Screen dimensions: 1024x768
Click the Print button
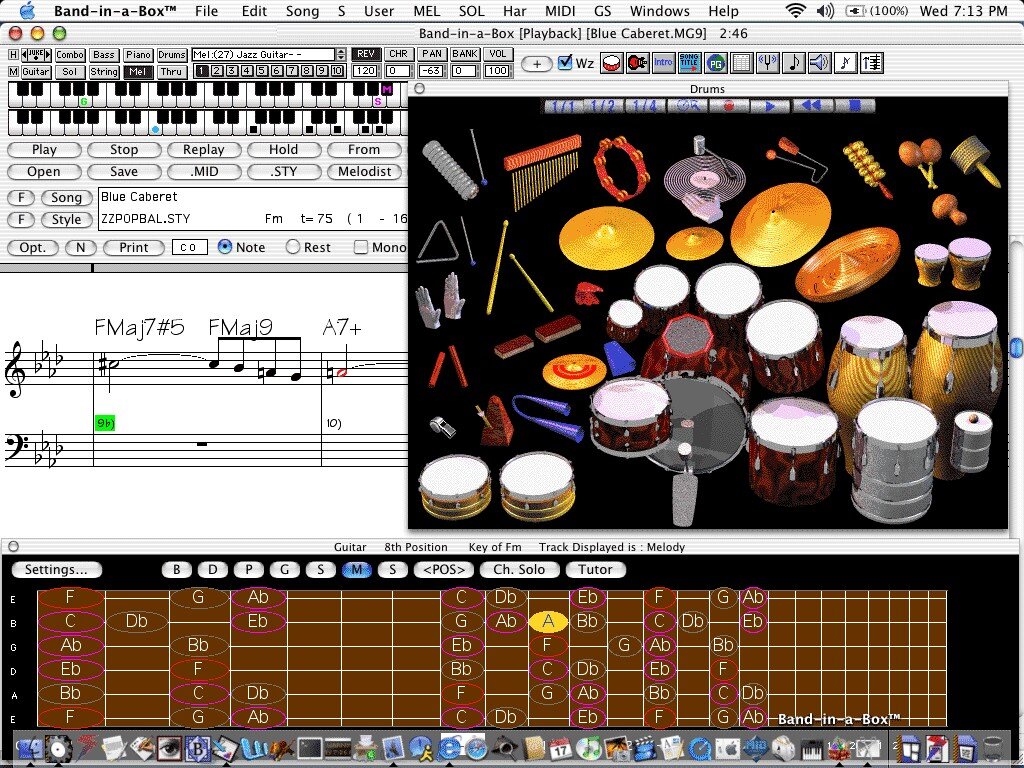point(134,248)
